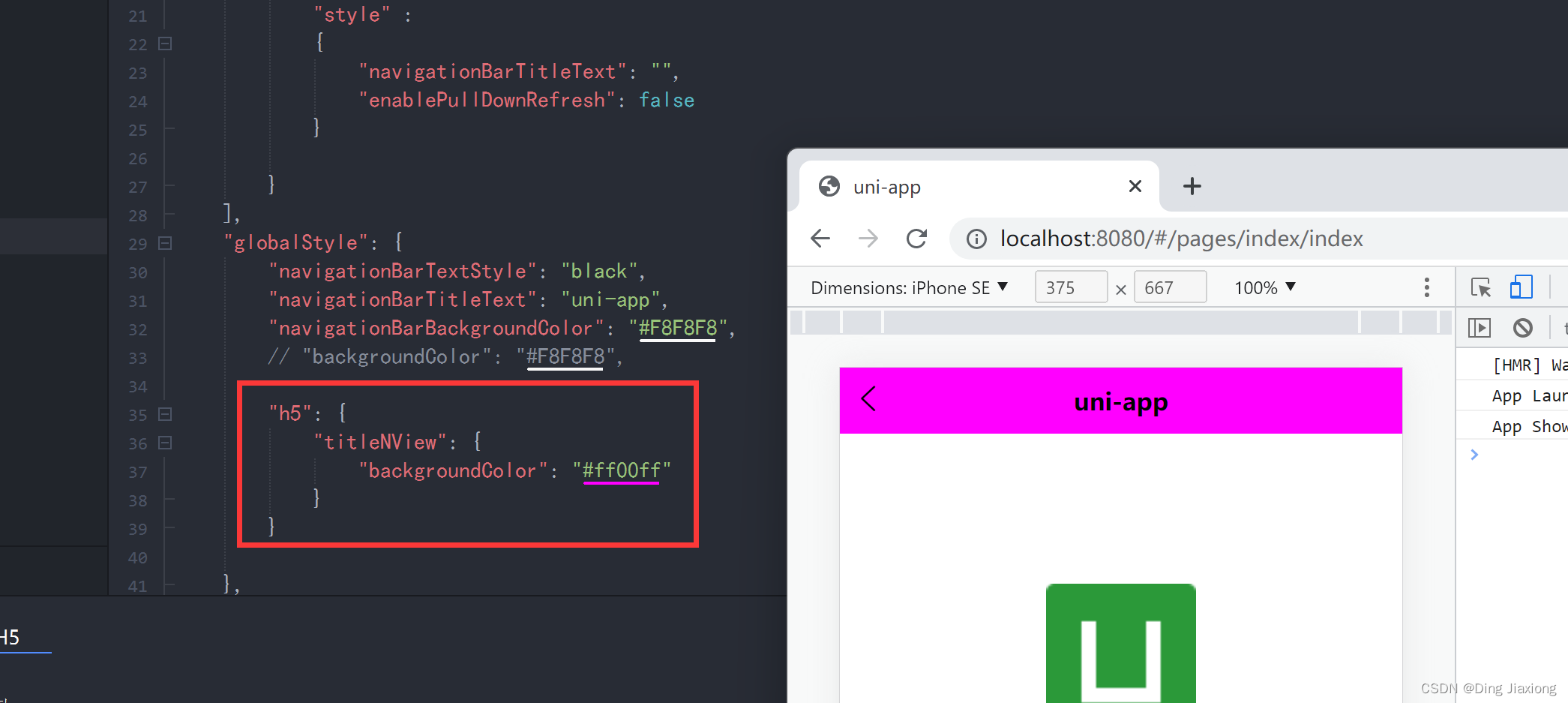Screen dimensions: 1568x703
Task: Click the "titleNView" key in code
Action: (380, 443)
